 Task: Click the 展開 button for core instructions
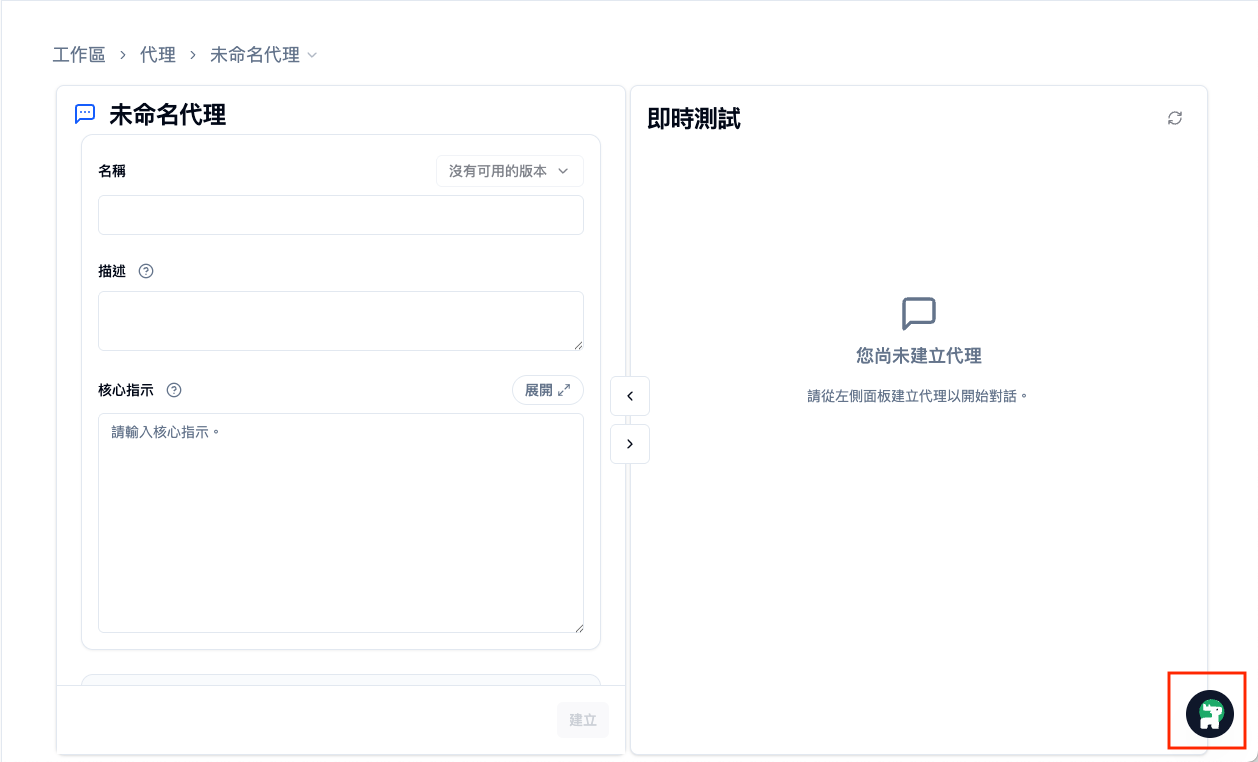coord(547,390)
